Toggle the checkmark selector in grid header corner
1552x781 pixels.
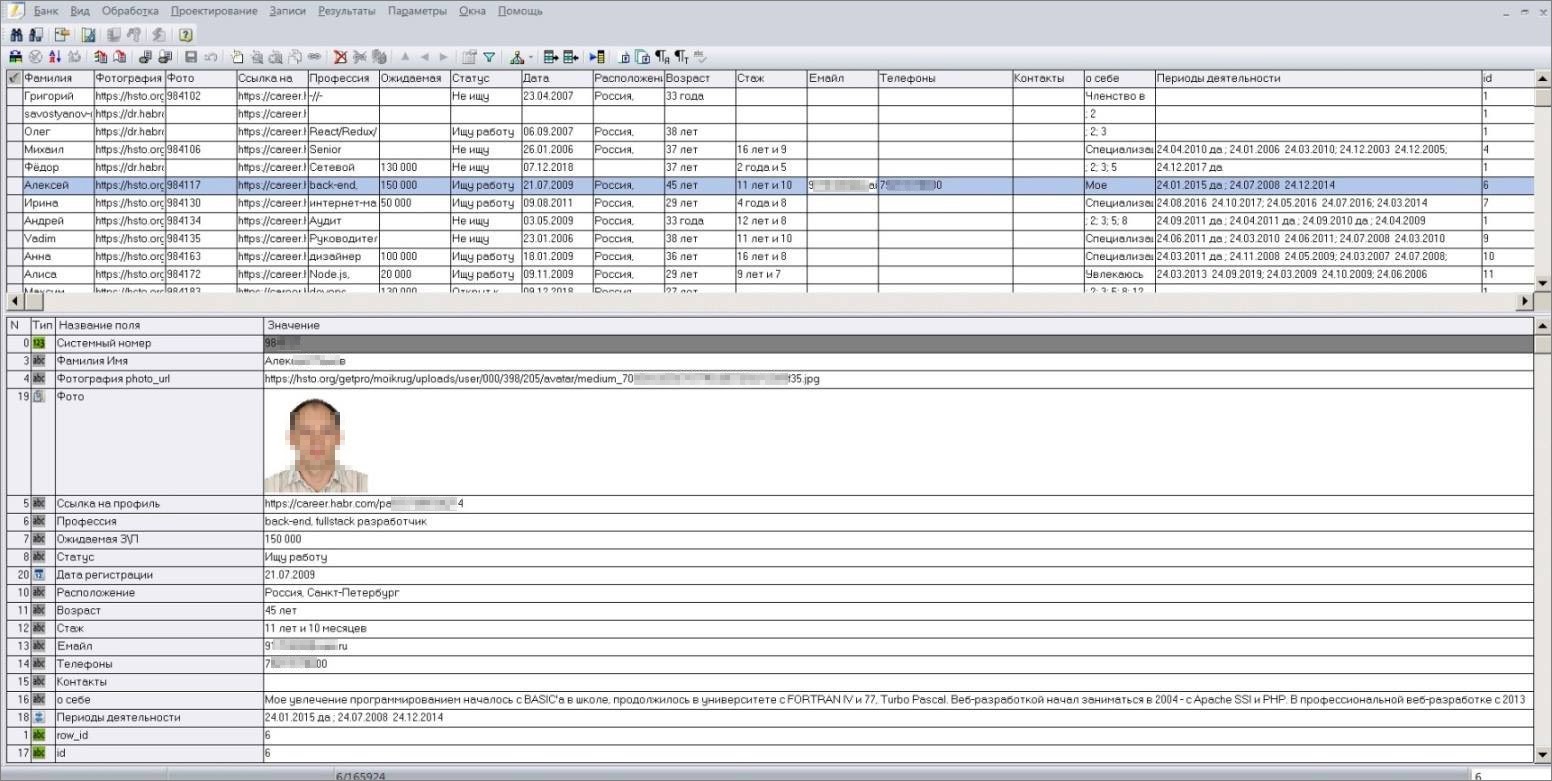coord(13,78)
